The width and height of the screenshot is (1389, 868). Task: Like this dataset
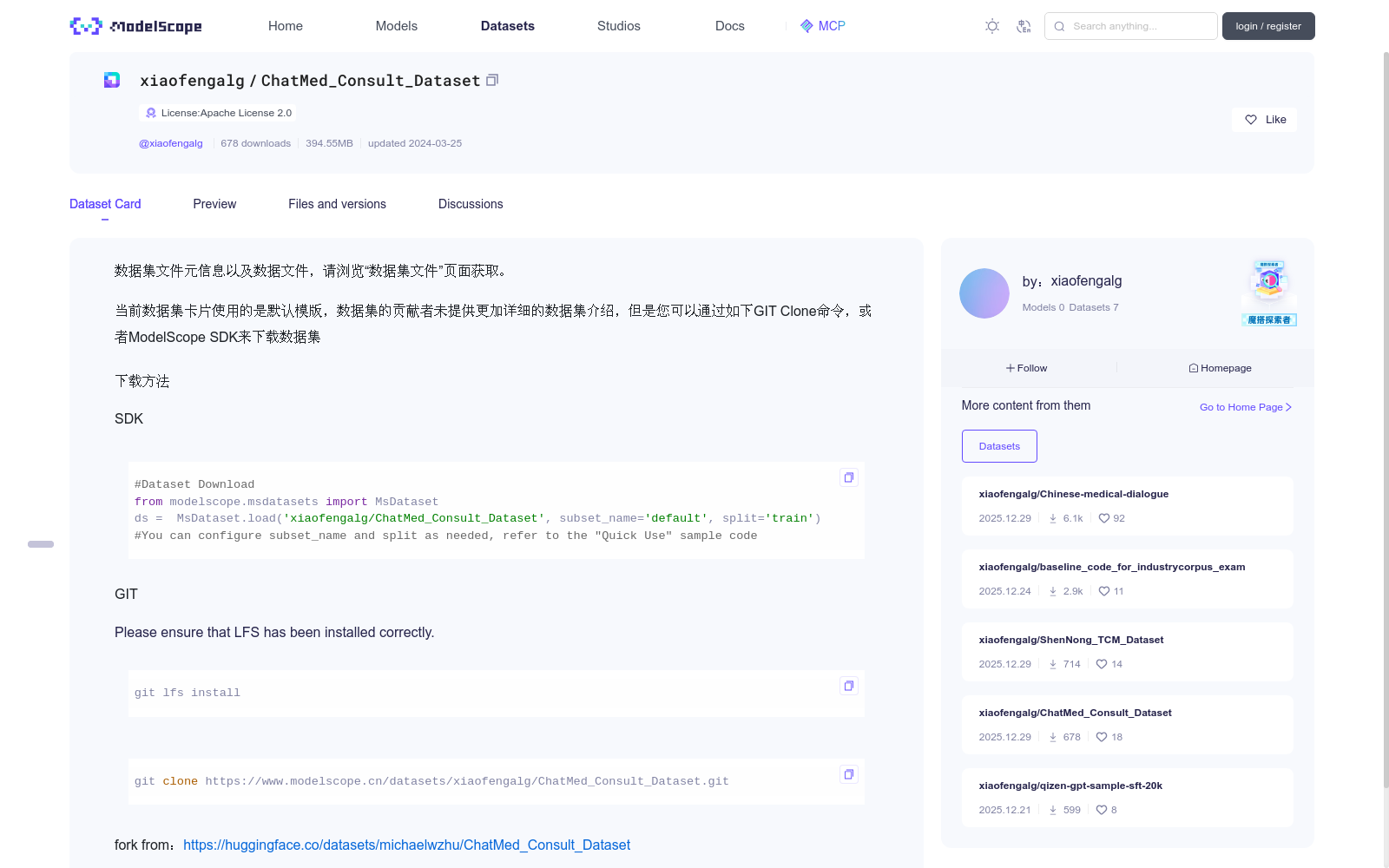pos(1265,120)
